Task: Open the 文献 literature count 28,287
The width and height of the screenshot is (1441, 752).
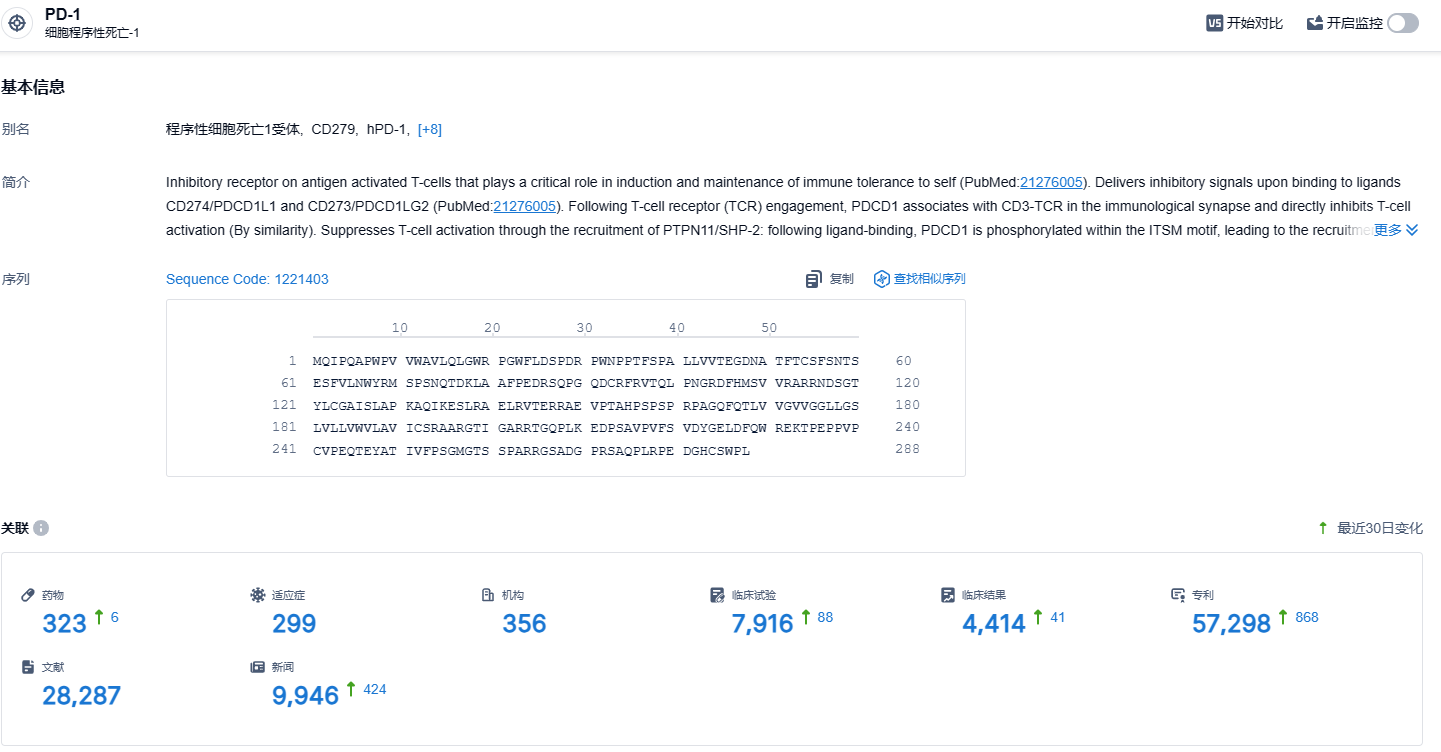Action: click(x=81, y=696)
